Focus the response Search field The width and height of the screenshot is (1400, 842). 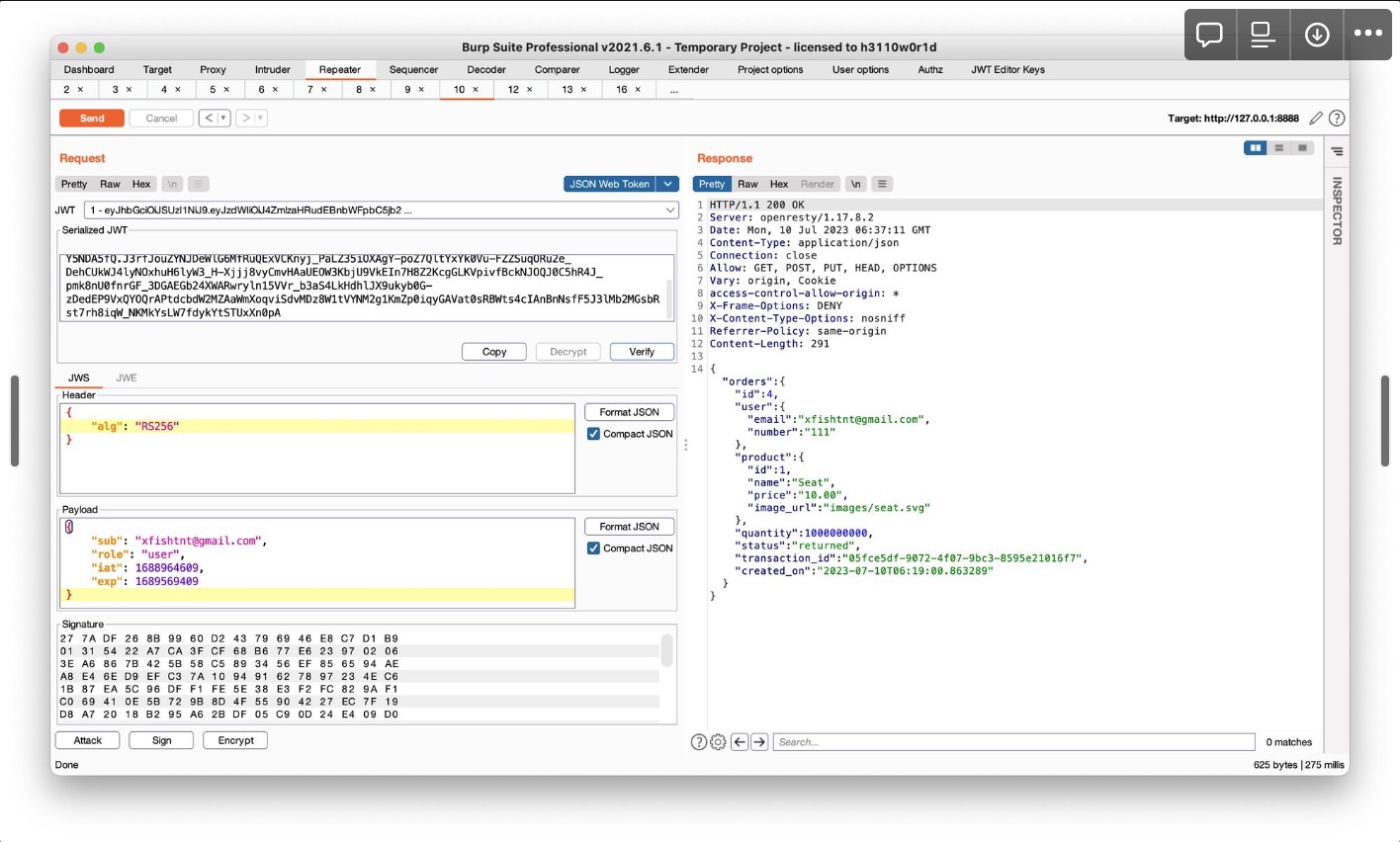(x=1013, y=742)
